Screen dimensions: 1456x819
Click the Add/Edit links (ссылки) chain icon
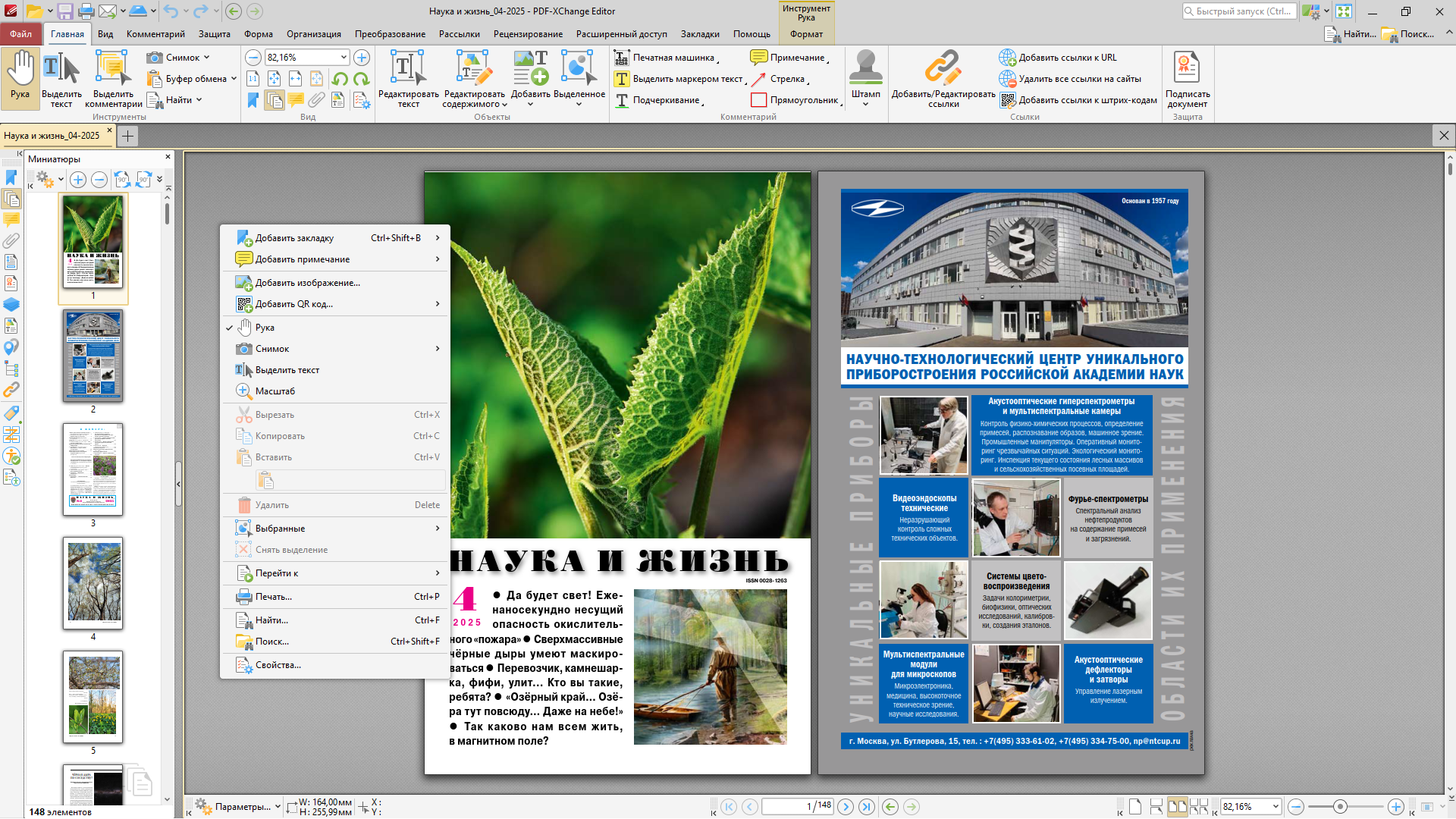[x=943, y=69]
